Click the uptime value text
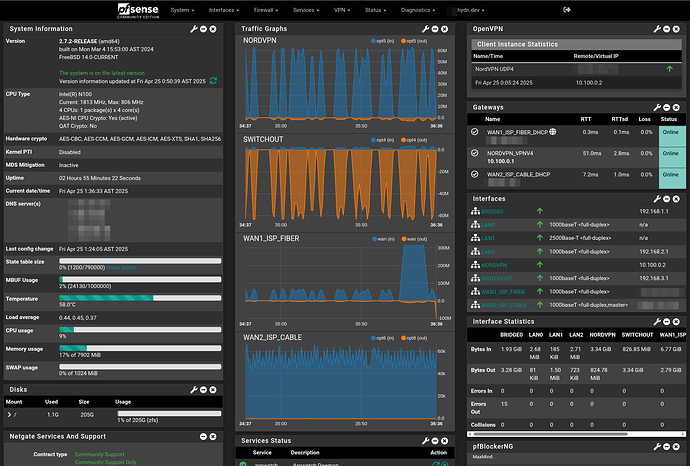This screenshot has width=690, height=466. tap(100, 178)
